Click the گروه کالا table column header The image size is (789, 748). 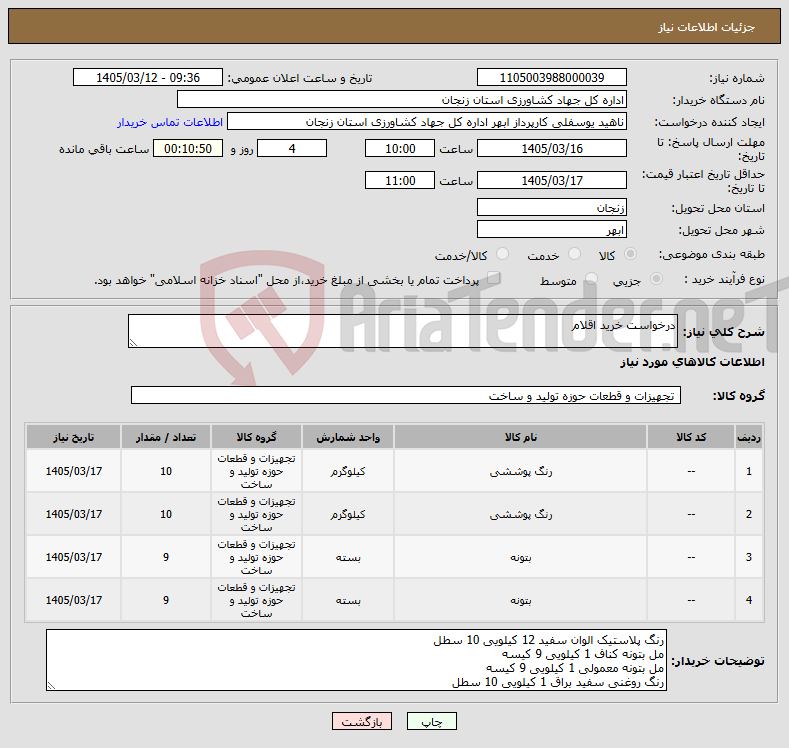(256, 437)
